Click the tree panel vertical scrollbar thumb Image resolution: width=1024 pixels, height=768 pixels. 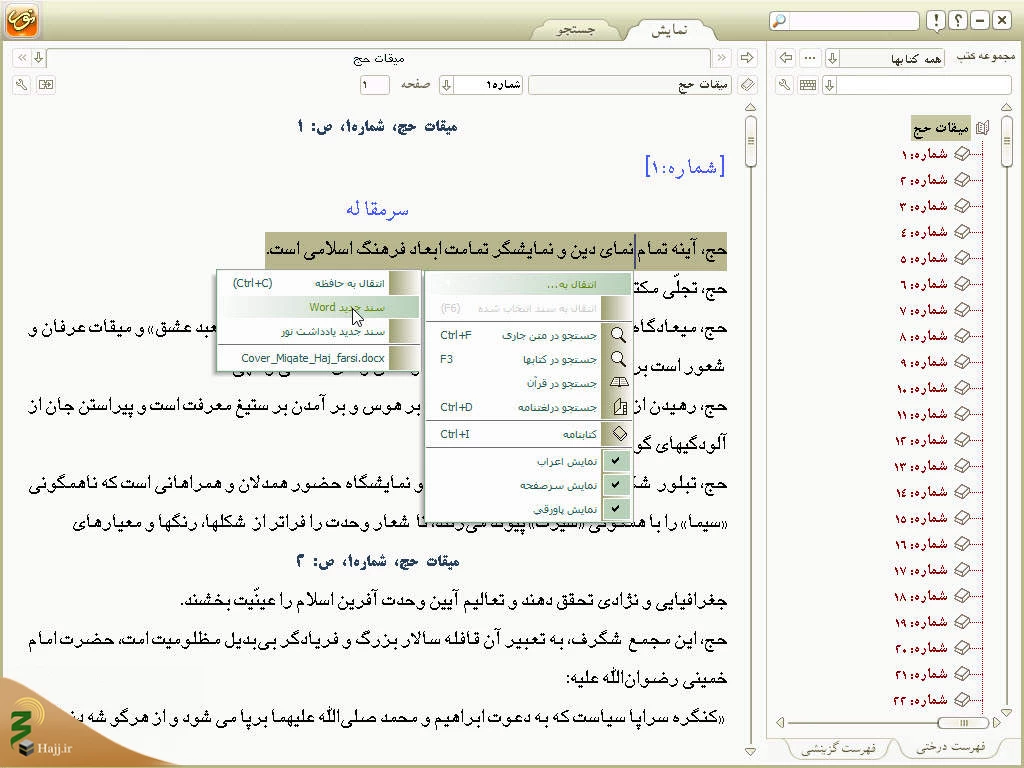(1006, 141)
